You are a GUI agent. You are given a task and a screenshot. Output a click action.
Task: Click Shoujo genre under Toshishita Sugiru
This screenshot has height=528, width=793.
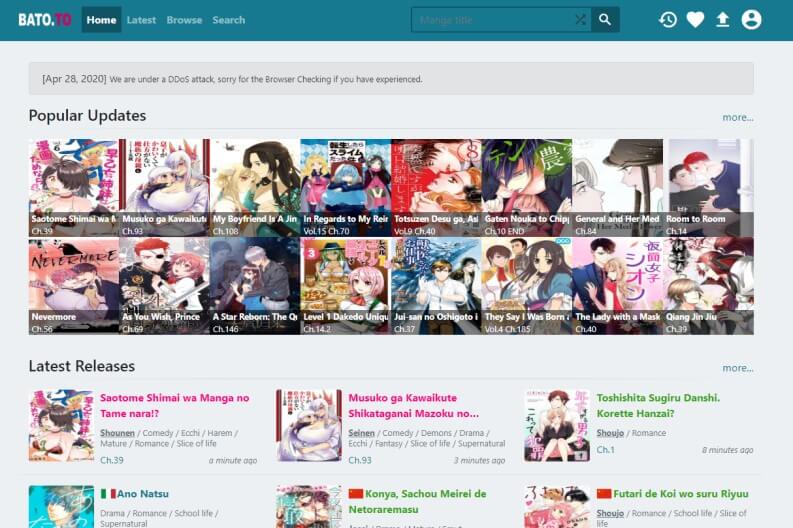pos(610,433)
